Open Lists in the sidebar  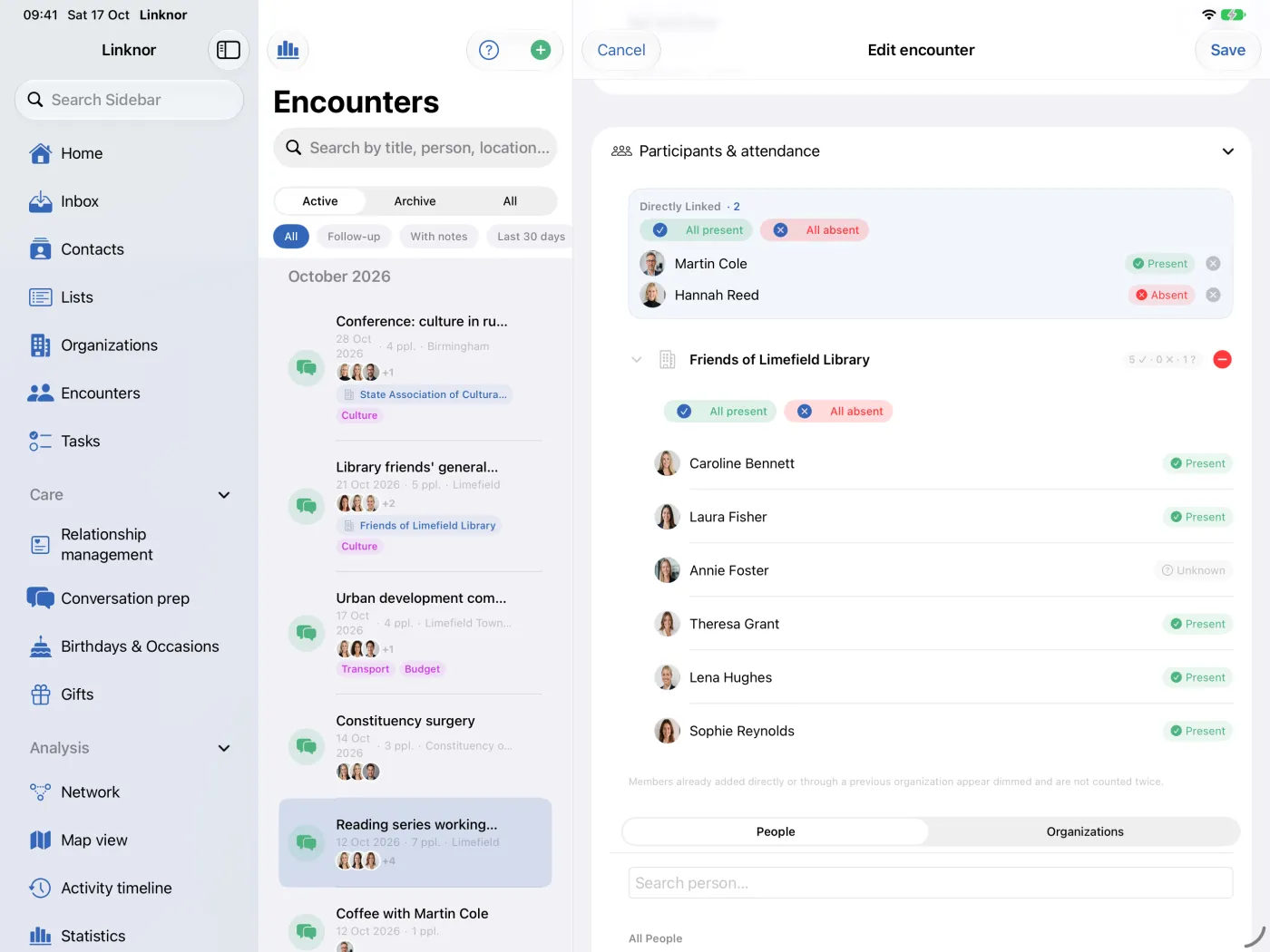click(x=129, y=297)
